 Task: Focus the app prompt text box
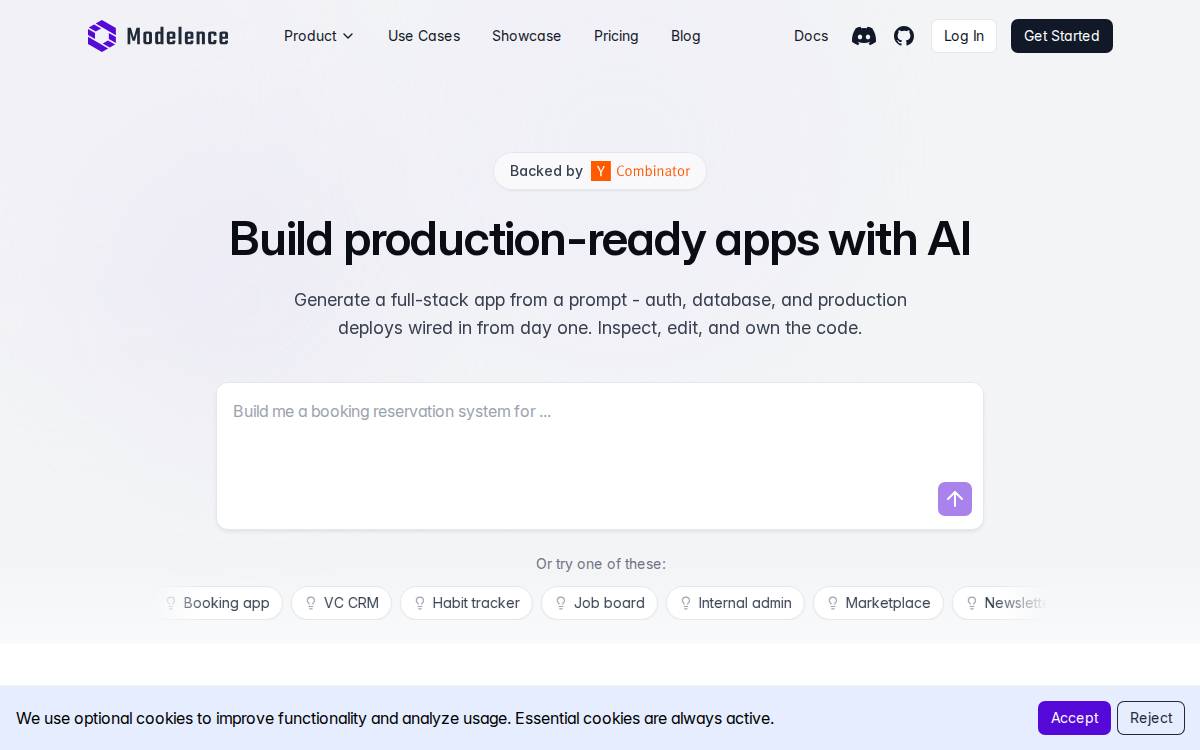(x=600, y=456)
